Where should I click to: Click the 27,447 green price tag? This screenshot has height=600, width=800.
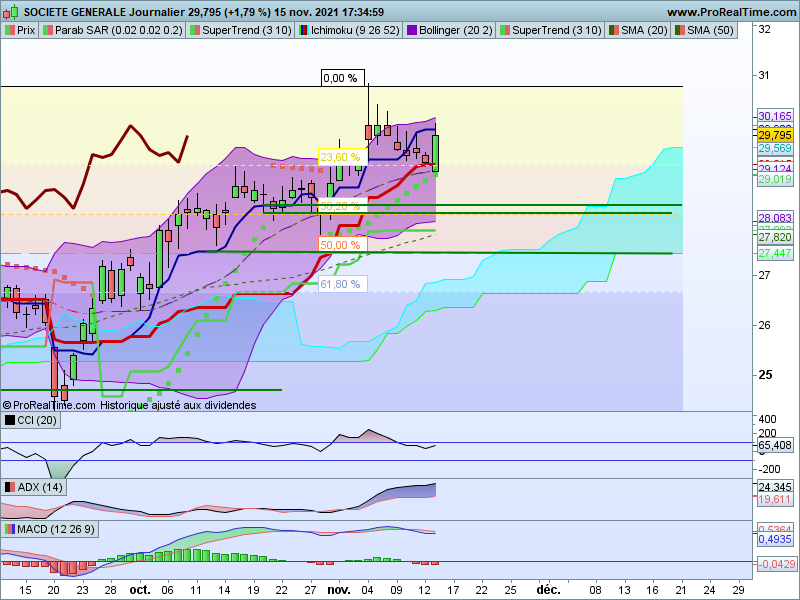pyautogui.click(x=774, y=253)
